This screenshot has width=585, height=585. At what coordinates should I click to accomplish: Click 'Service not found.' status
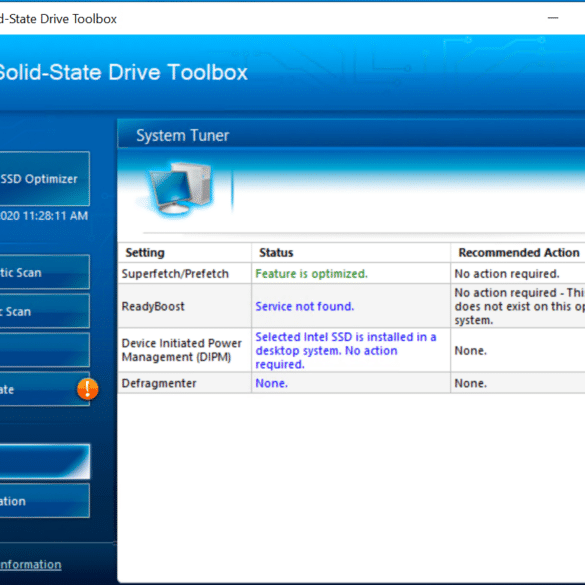click(304, 306)
